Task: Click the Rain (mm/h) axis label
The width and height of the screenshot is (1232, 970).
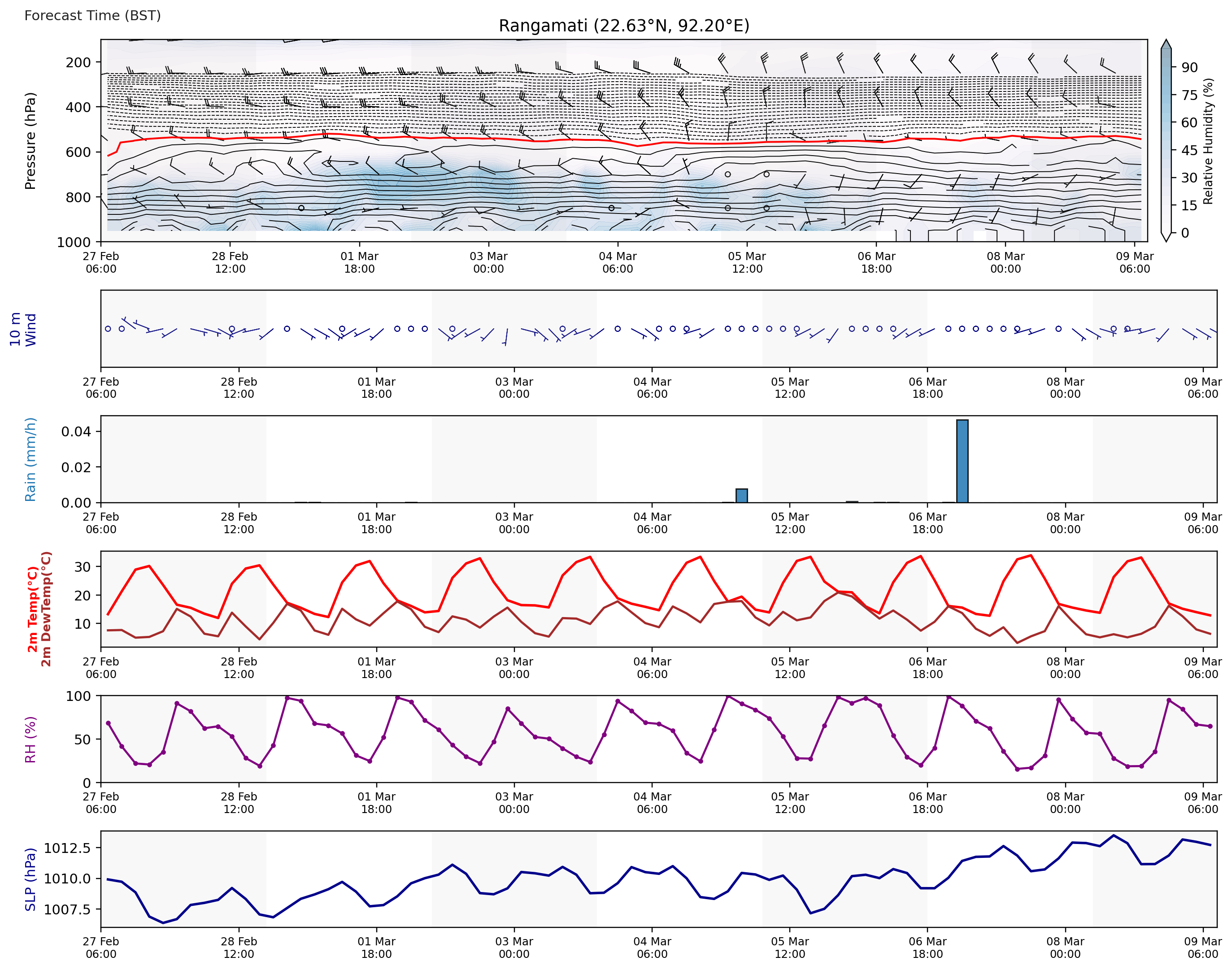Action: (30, 460)
